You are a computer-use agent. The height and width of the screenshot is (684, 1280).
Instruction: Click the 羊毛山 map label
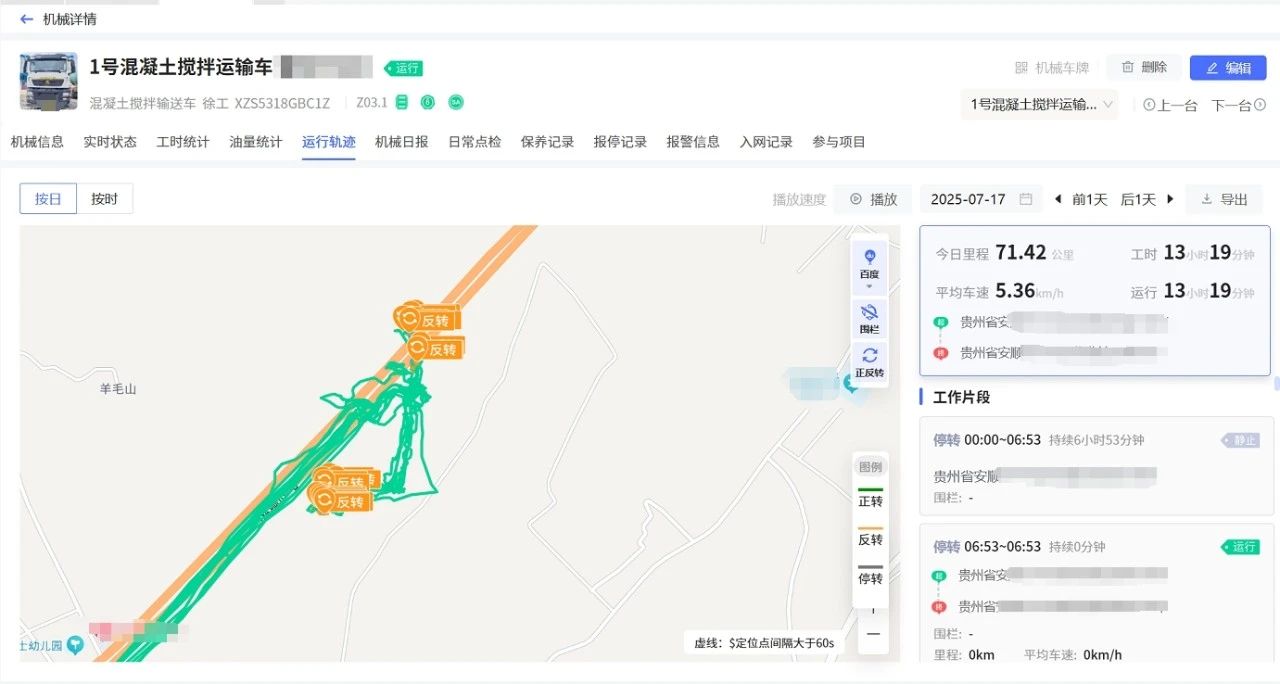pyautogui.click(x=117, y=389)
